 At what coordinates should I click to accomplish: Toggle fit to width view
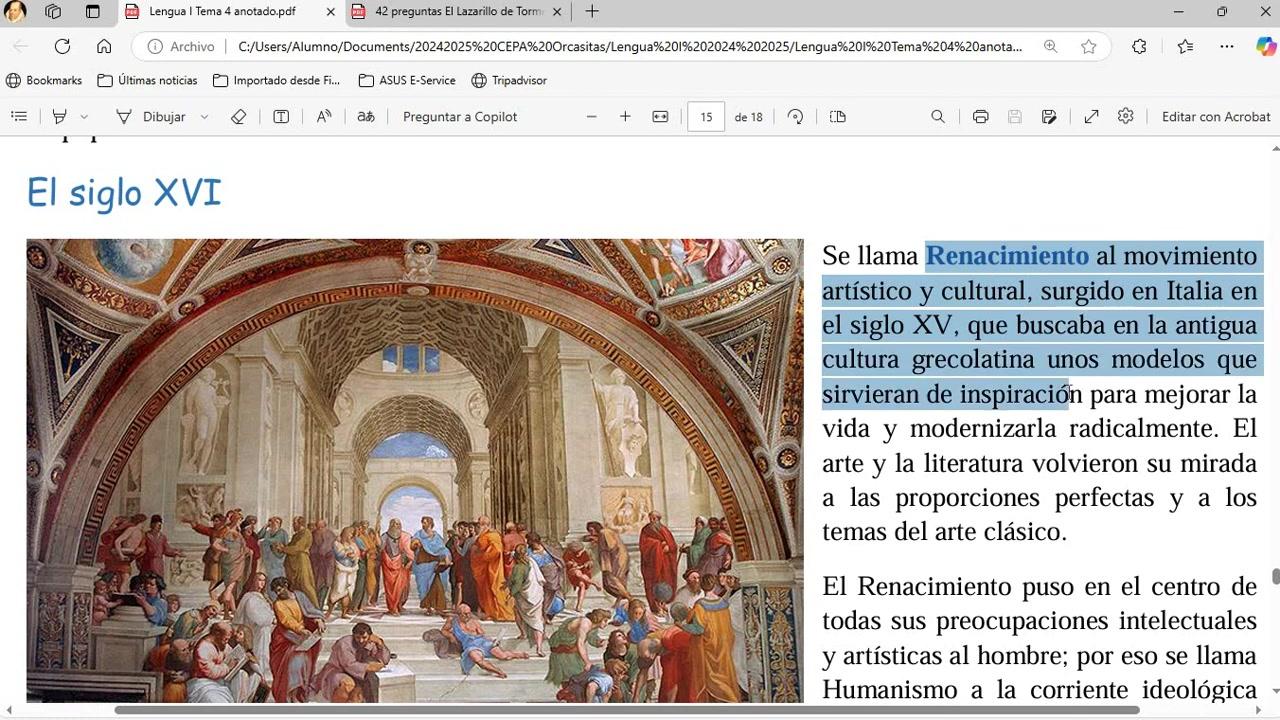(660, 117)
